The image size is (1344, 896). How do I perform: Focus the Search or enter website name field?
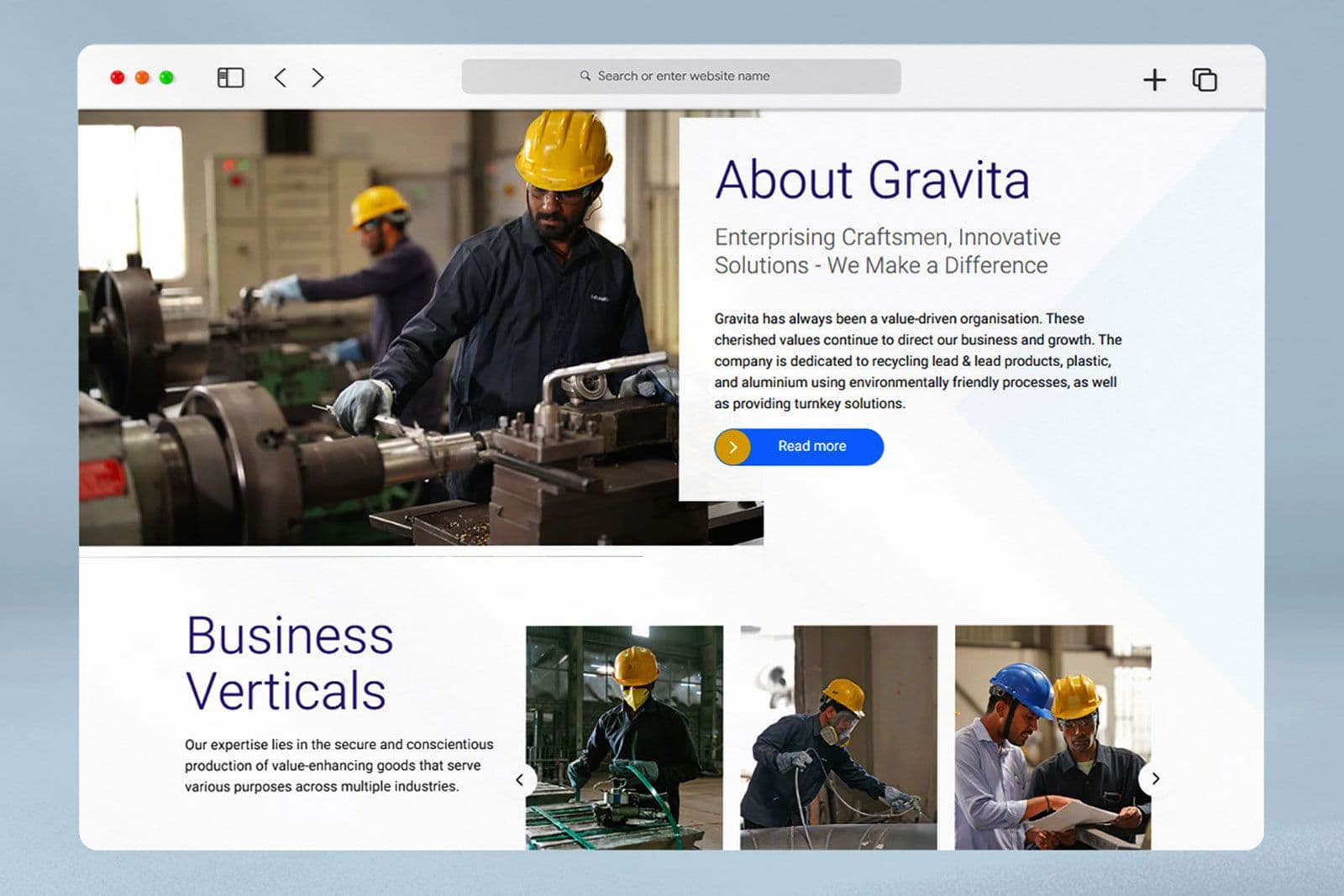click(681, 76)
